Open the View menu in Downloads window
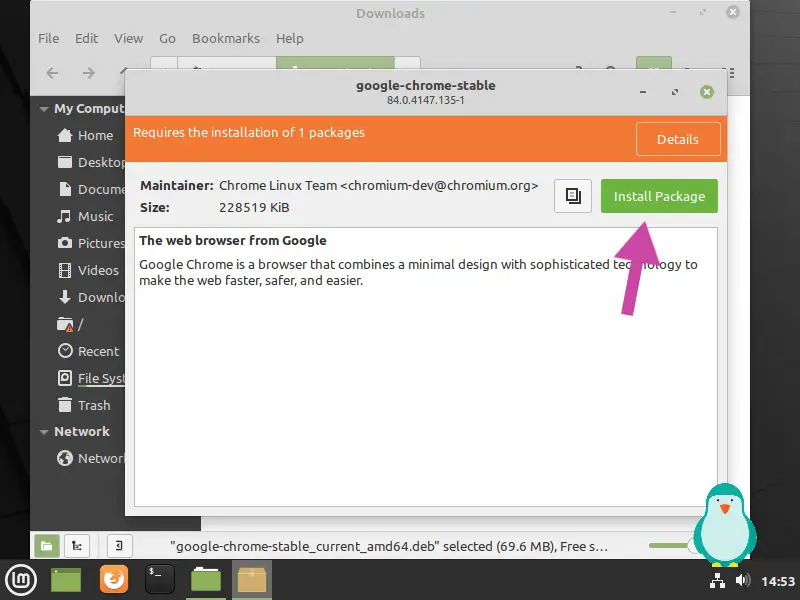Image resolution: width=800 pixels, height=600 pixels. pos(128,38)
